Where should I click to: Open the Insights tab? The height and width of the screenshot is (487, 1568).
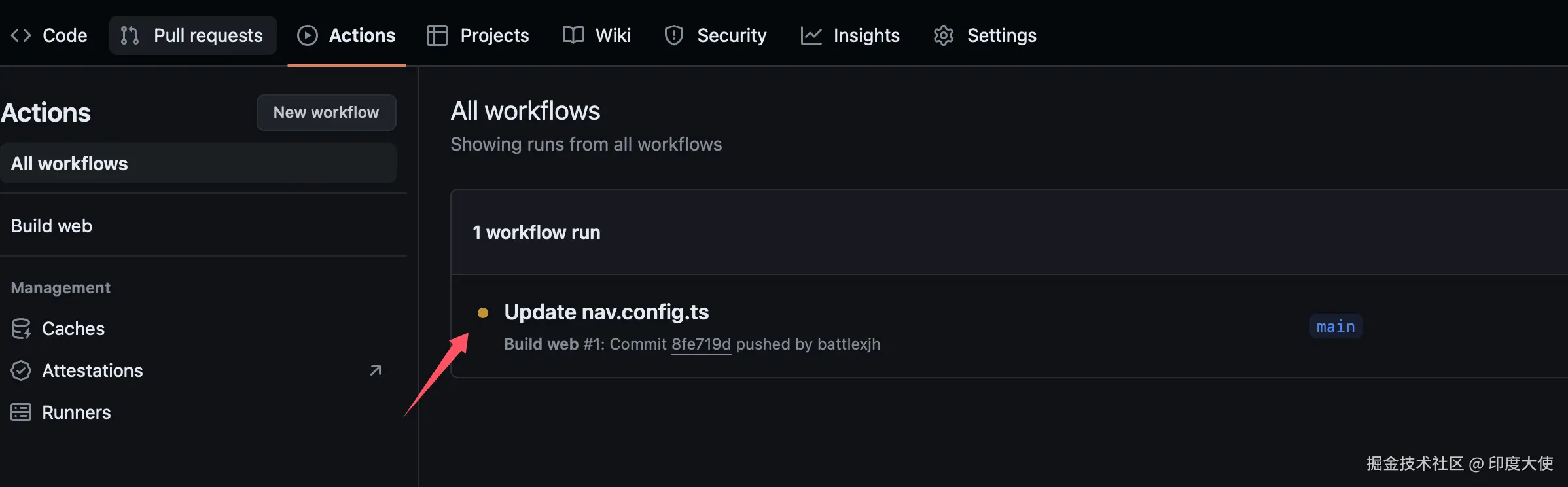(866, 35)
